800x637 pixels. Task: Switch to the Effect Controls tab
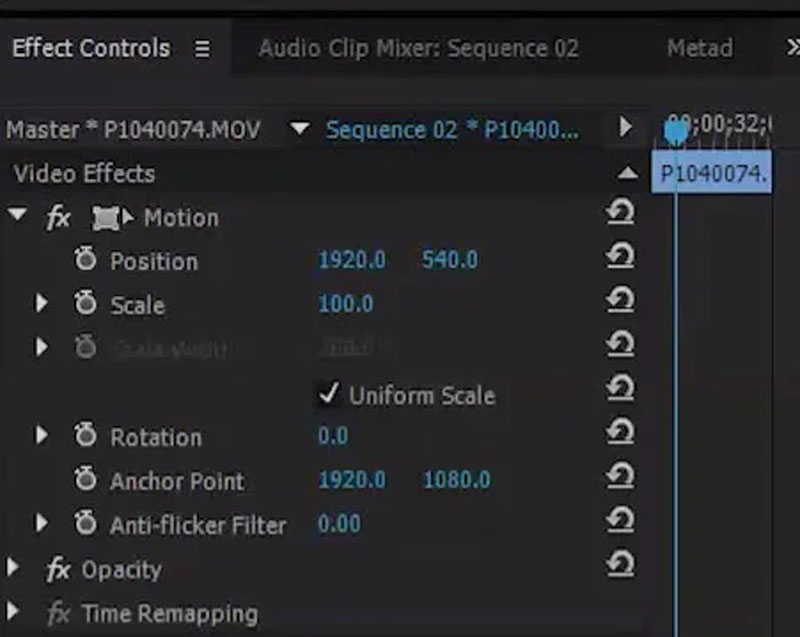[x=91, y=48]
